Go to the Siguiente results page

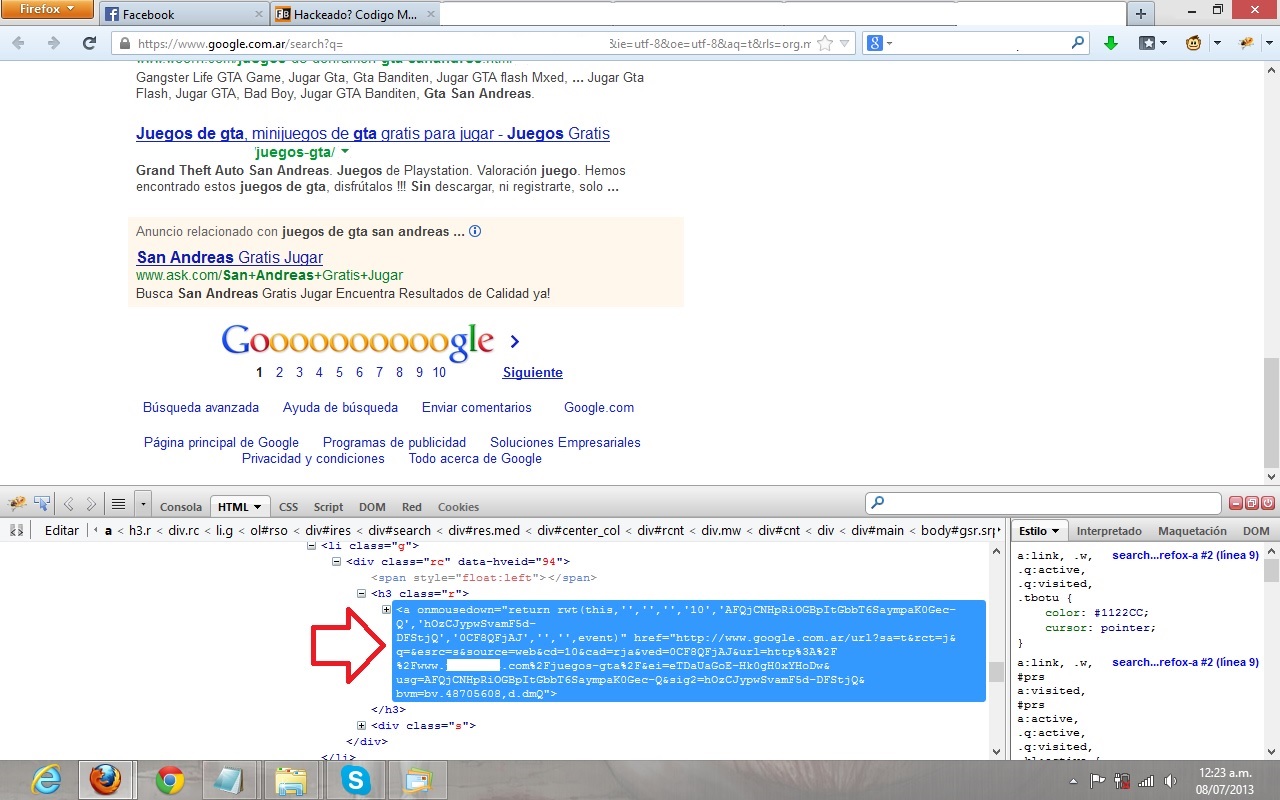[532, 372]
